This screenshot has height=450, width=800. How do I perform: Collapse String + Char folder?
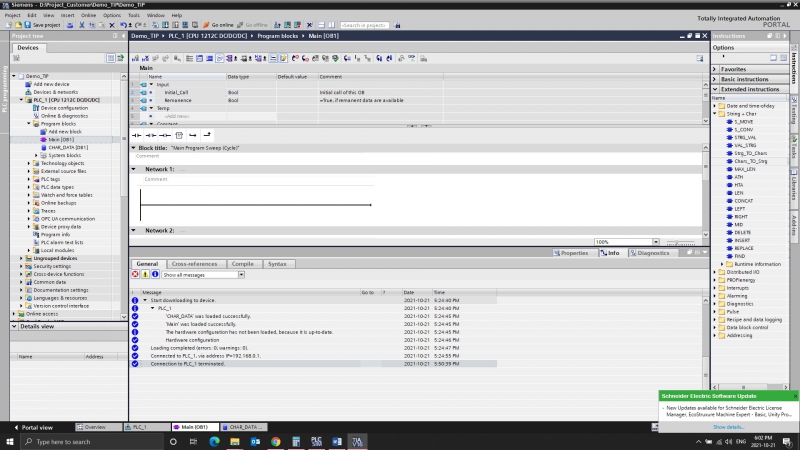coord(715,114)
